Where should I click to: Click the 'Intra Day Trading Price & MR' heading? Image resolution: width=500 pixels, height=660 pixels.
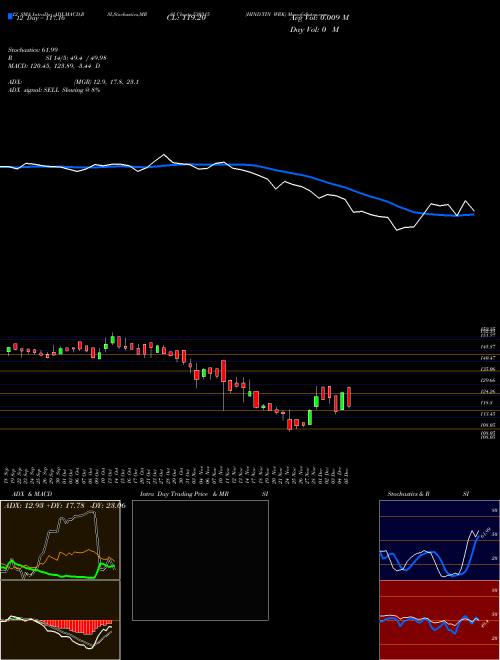184,494
